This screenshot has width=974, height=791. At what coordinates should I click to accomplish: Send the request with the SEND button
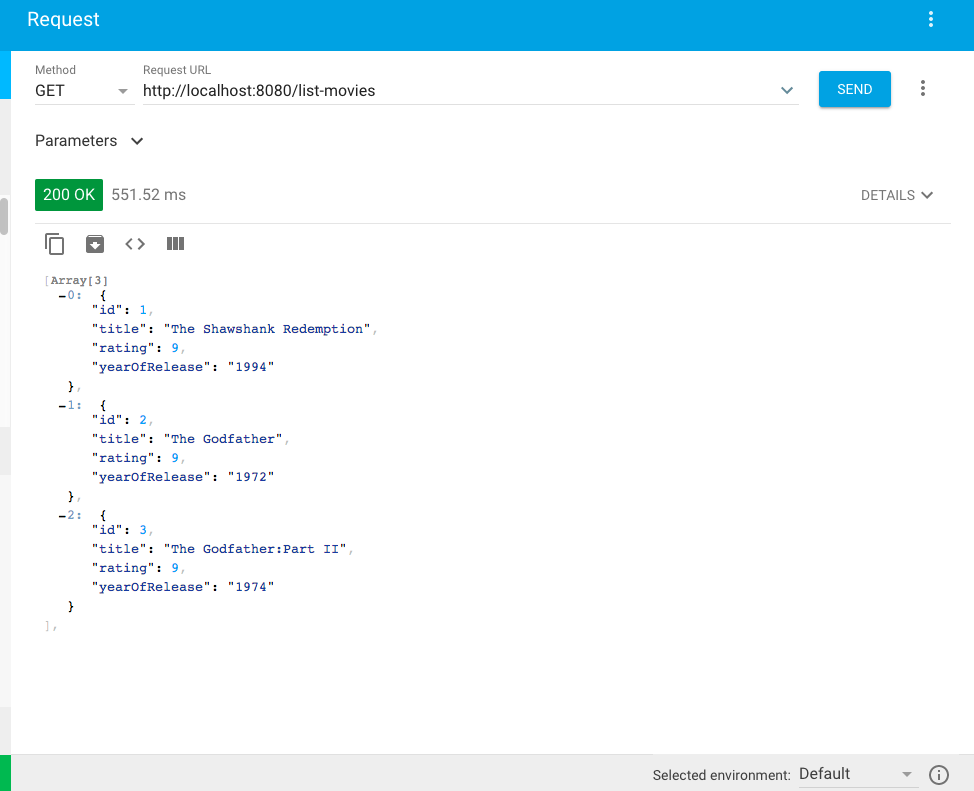(855, 89)
